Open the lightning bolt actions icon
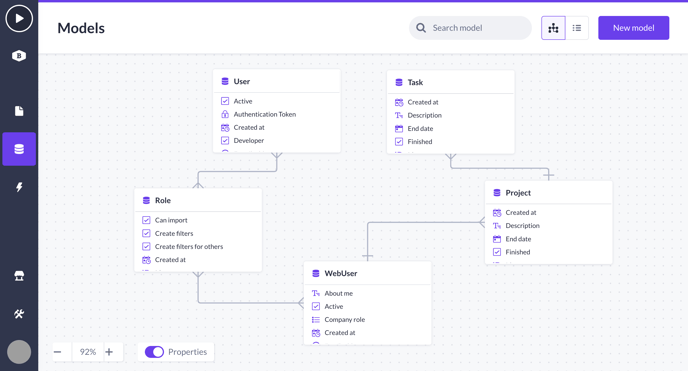The image size is (688, 371). (x=19, y=187)
